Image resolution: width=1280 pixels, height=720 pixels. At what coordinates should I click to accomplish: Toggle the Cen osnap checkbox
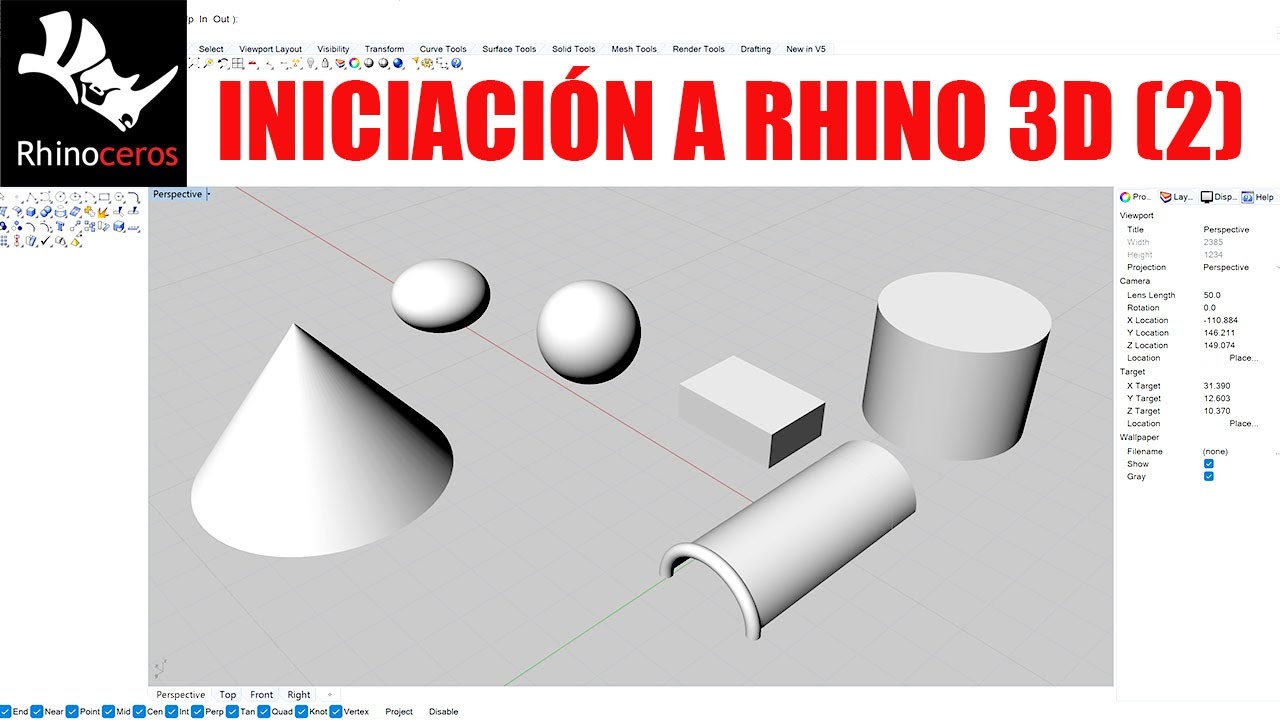(x=139, y=712)
